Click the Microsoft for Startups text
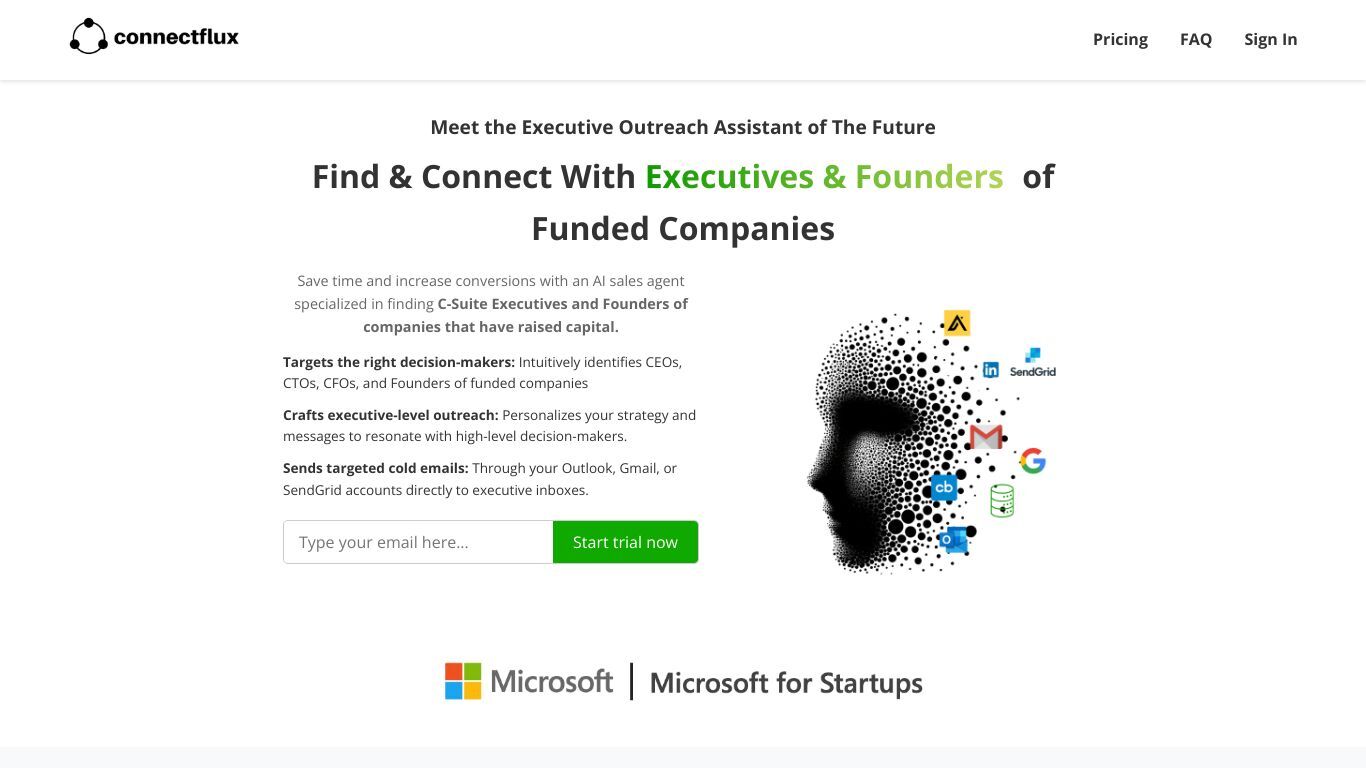The height and width of the screenshot is (768, 1366). tap(786, 683)
